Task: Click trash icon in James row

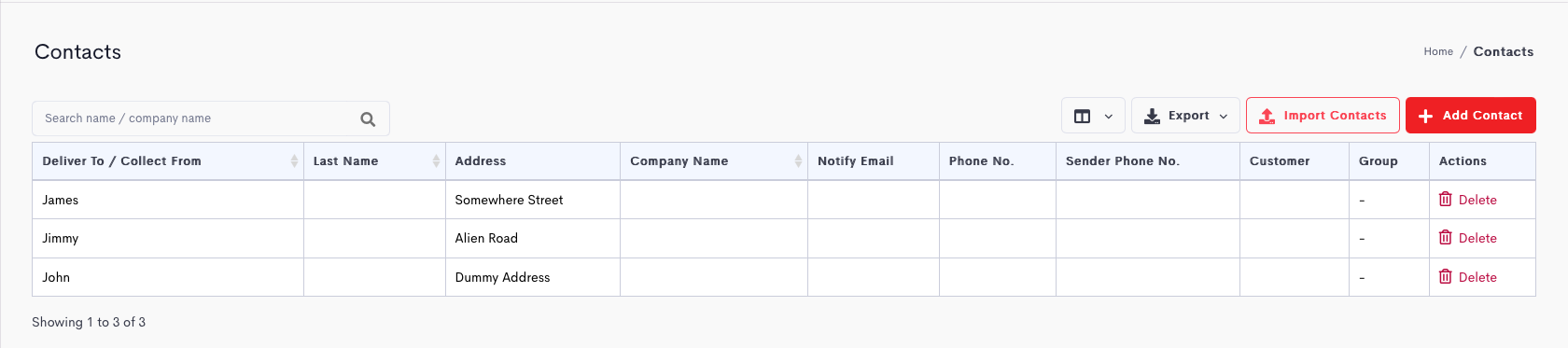Action: 1445,200
